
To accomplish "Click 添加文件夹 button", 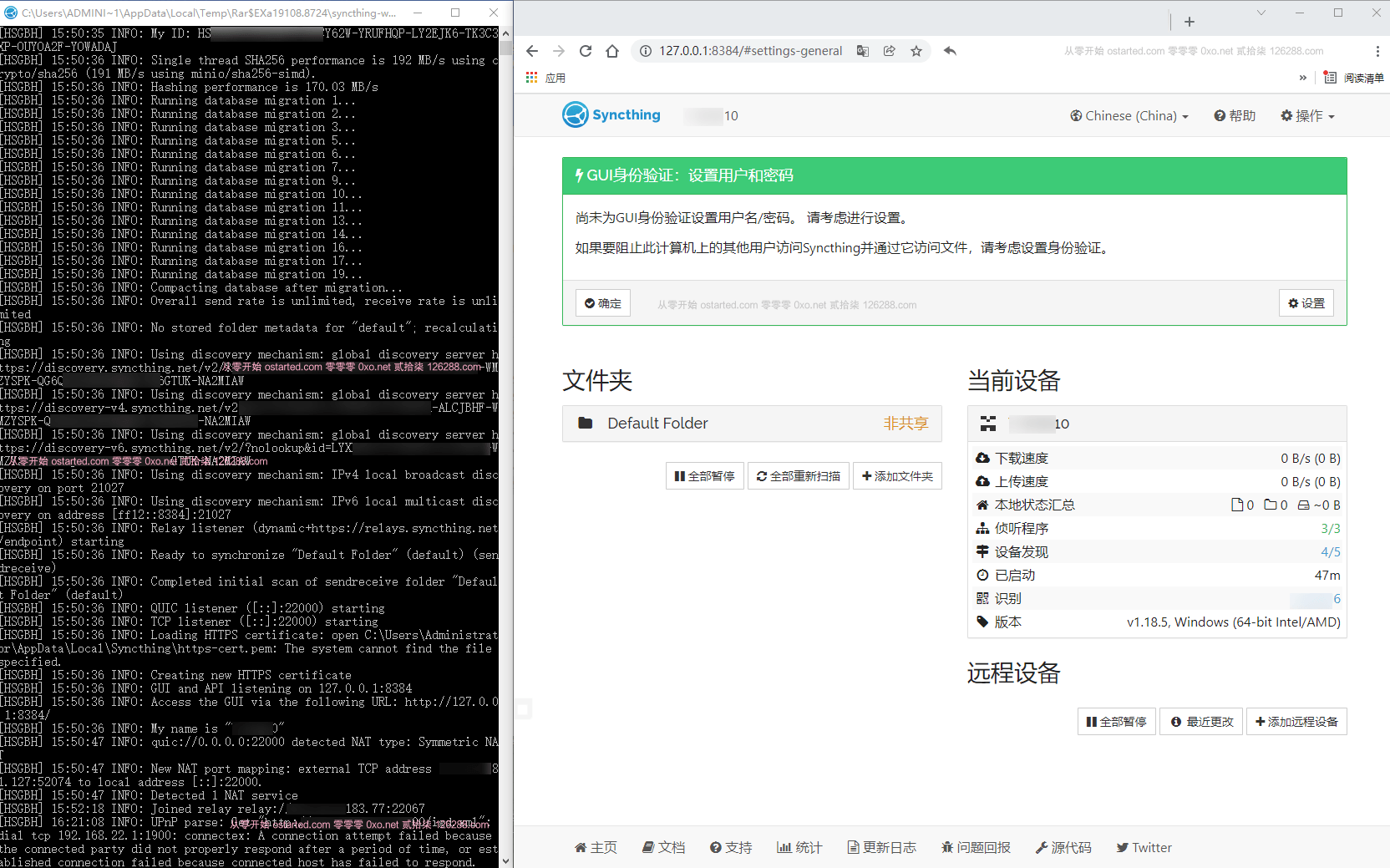I will (897, 476).
